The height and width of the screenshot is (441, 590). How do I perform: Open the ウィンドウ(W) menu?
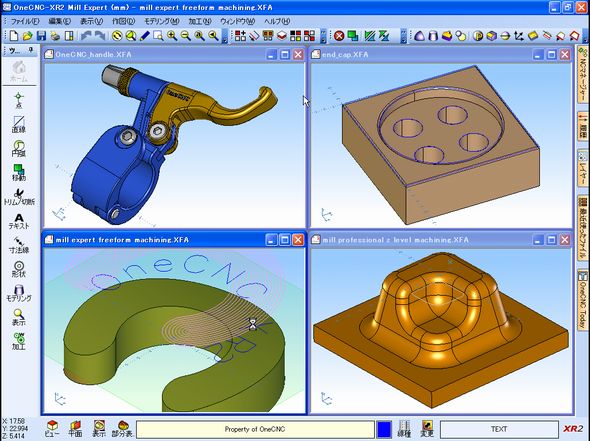pyautogui.click(x=237, y=21)
